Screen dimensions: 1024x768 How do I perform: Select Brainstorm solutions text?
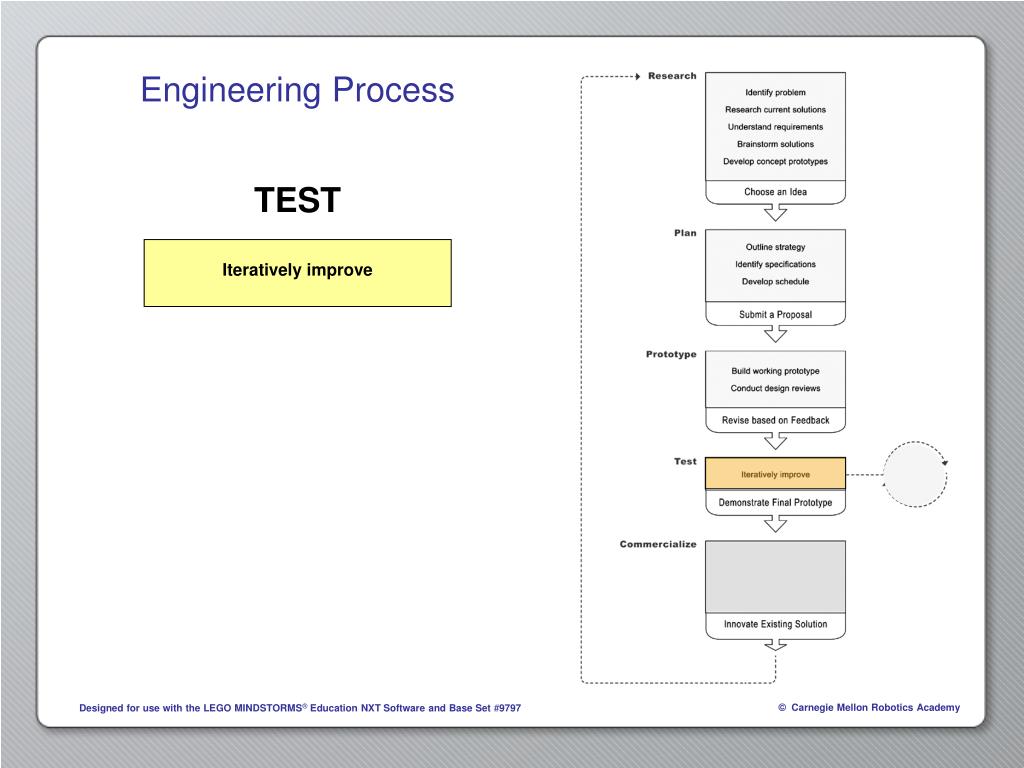pos(775,144)
